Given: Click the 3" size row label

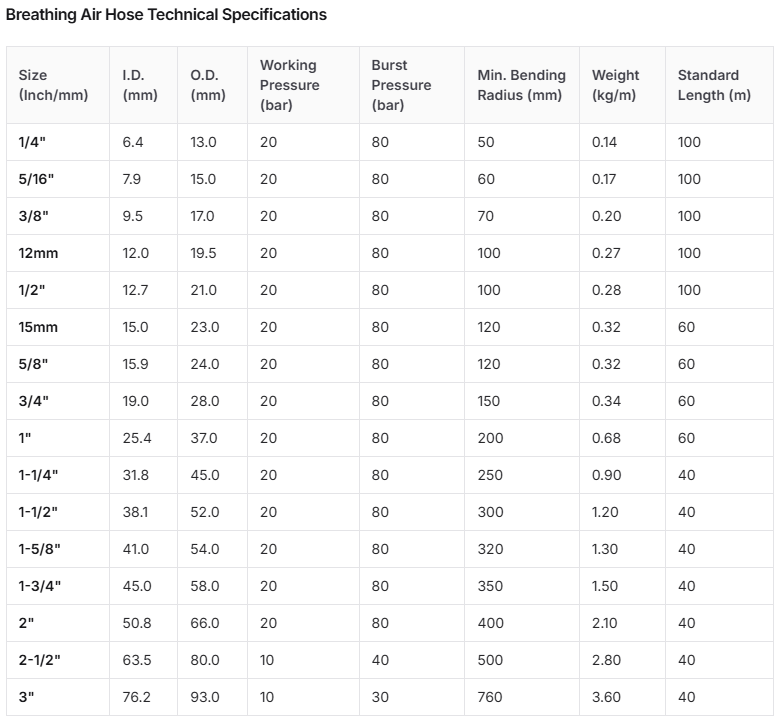Looking at the screenshot, I should coord(58,697).
